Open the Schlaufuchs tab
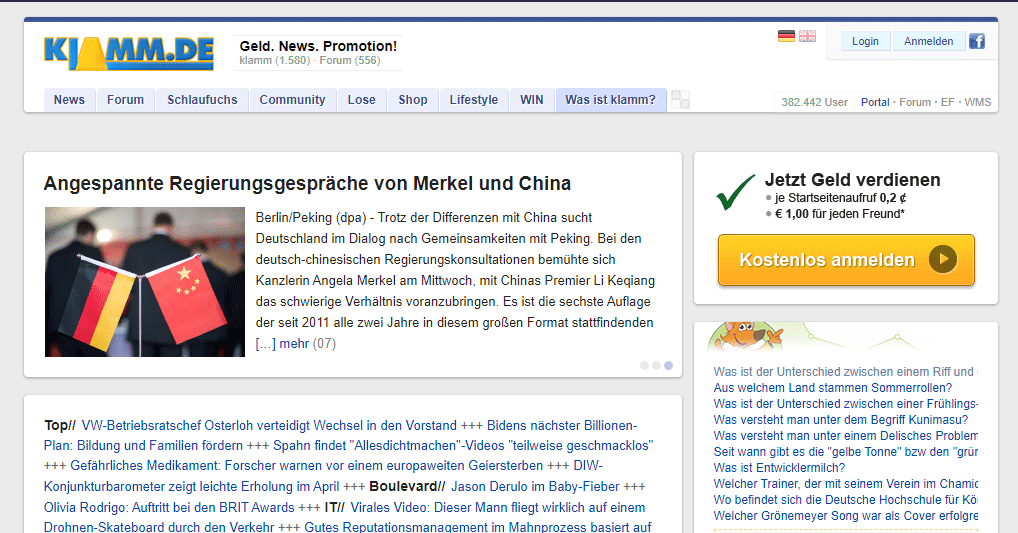This screenshot has height=533, width=1018. 202,100
